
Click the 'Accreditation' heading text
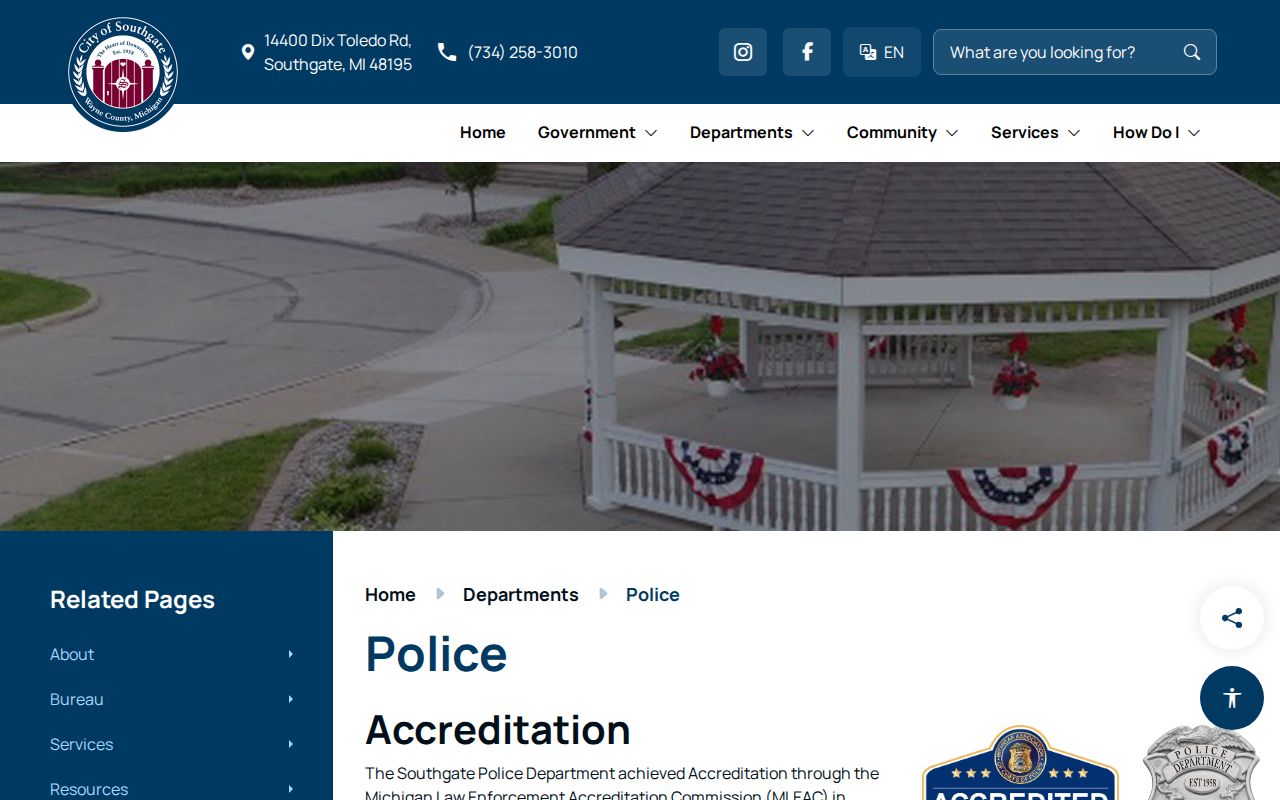[498, 730]
